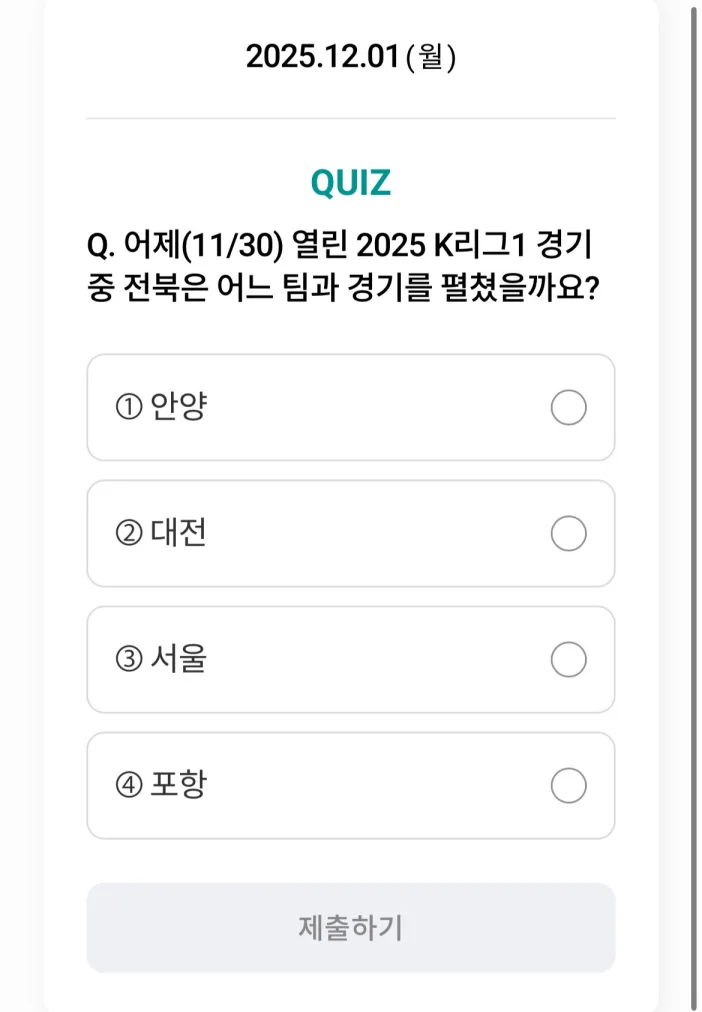Select the radio button for 대전
702x1012 pixels.
pyautogui.click(x=568, y=534)
